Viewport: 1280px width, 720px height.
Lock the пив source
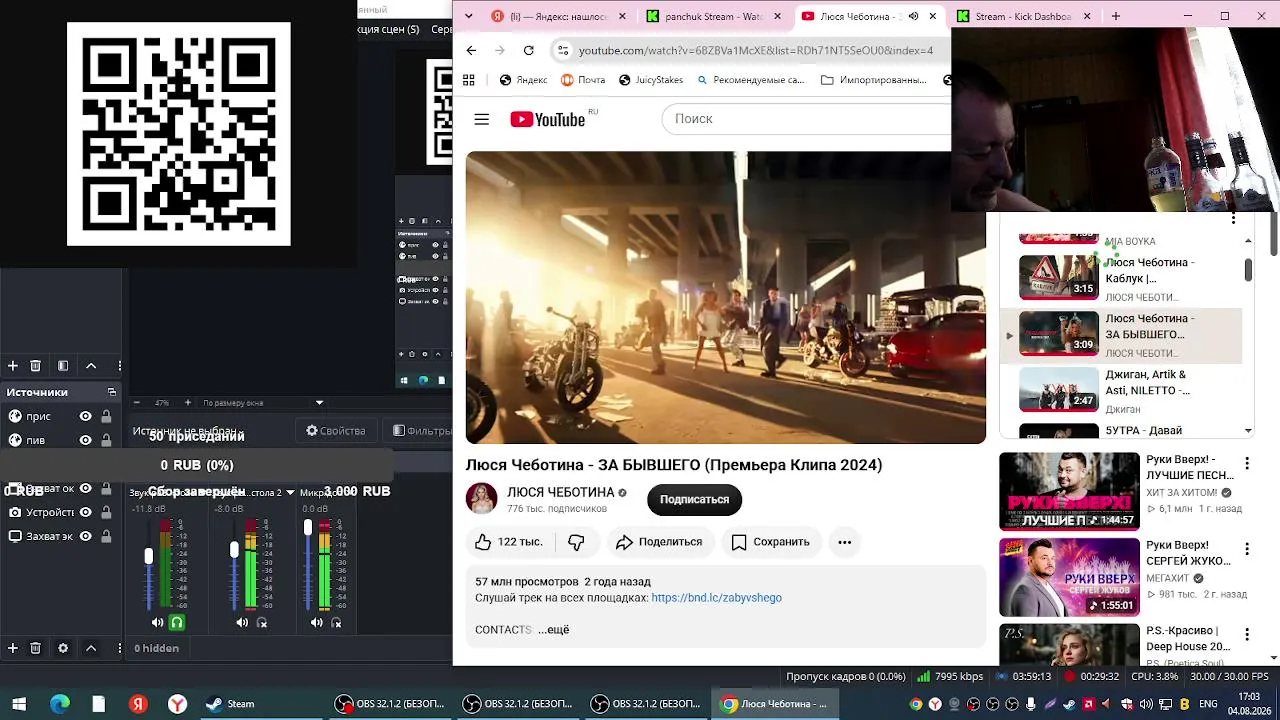pyautogui.click(x=106, y=440)
